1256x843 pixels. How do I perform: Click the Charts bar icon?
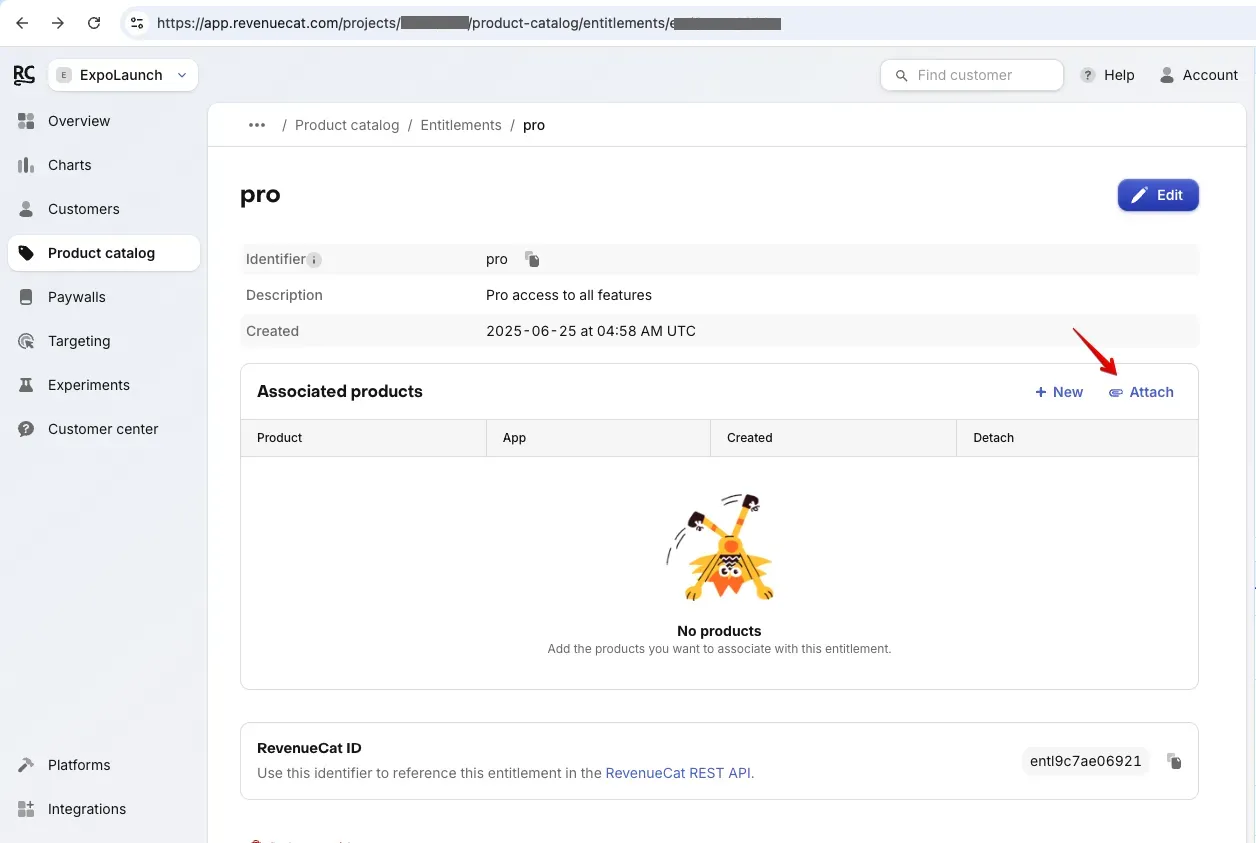click(x=27, y=165)
